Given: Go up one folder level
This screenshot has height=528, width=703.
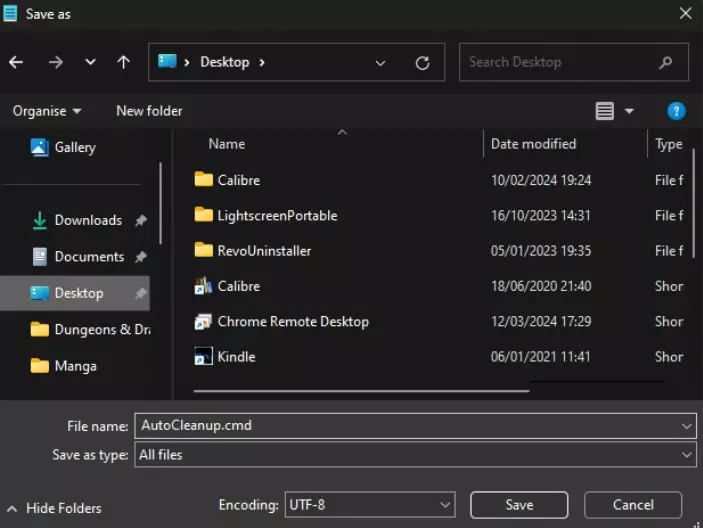Looking at the screenshot, I should pyautogui.click(x=123, y=62).
